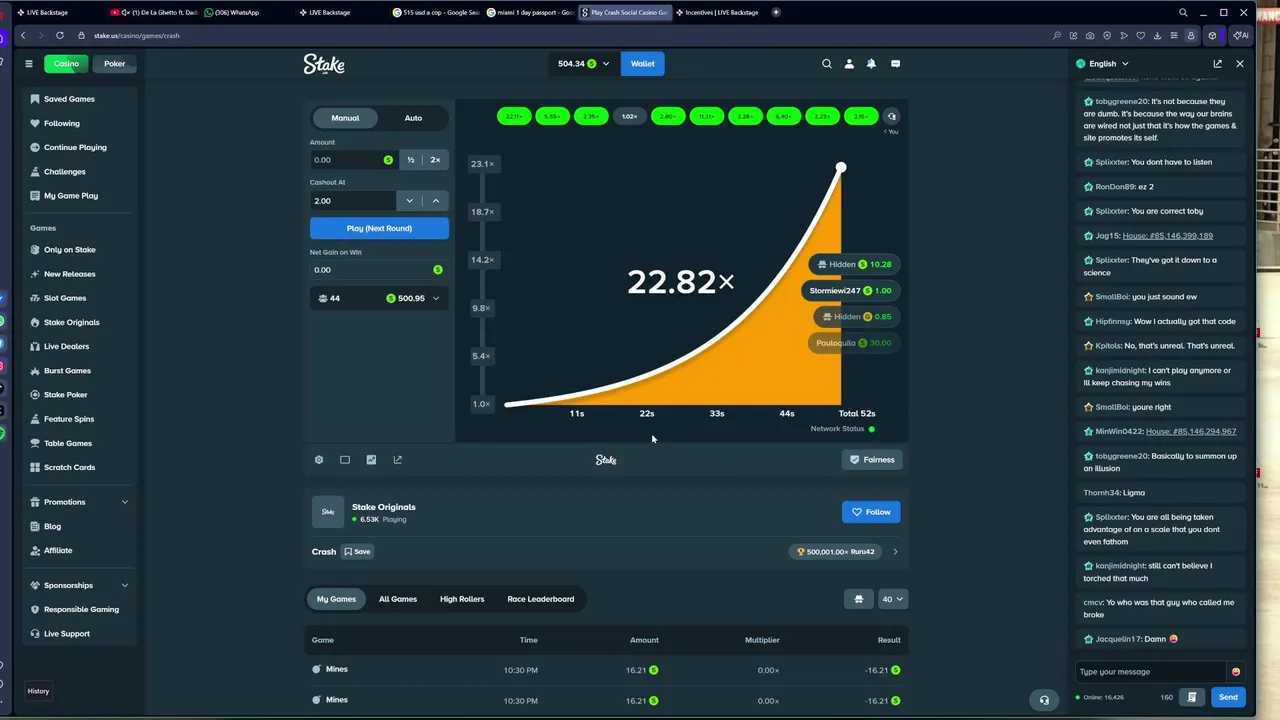Open the emoji picker in chat
1280x720 pixels.
coord(1236,672)
